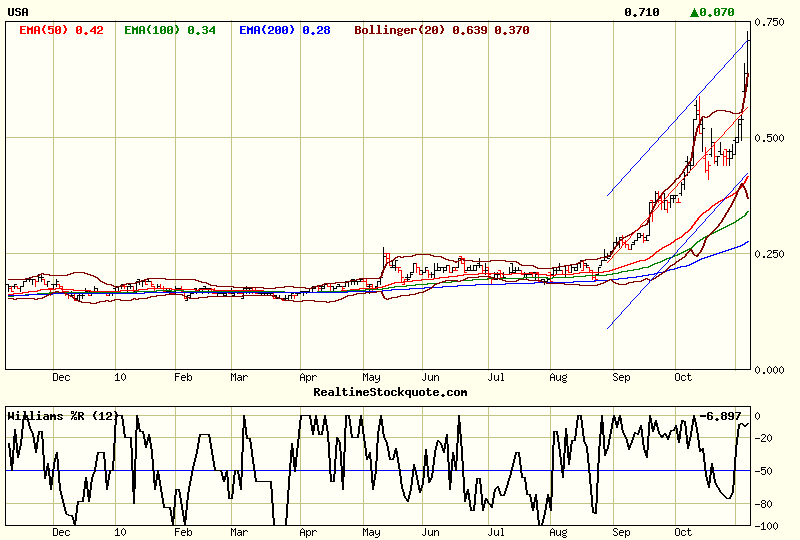Select the Dec month label on the axis
The height and width of the screenshot is (540, 800).
(61, 378)
